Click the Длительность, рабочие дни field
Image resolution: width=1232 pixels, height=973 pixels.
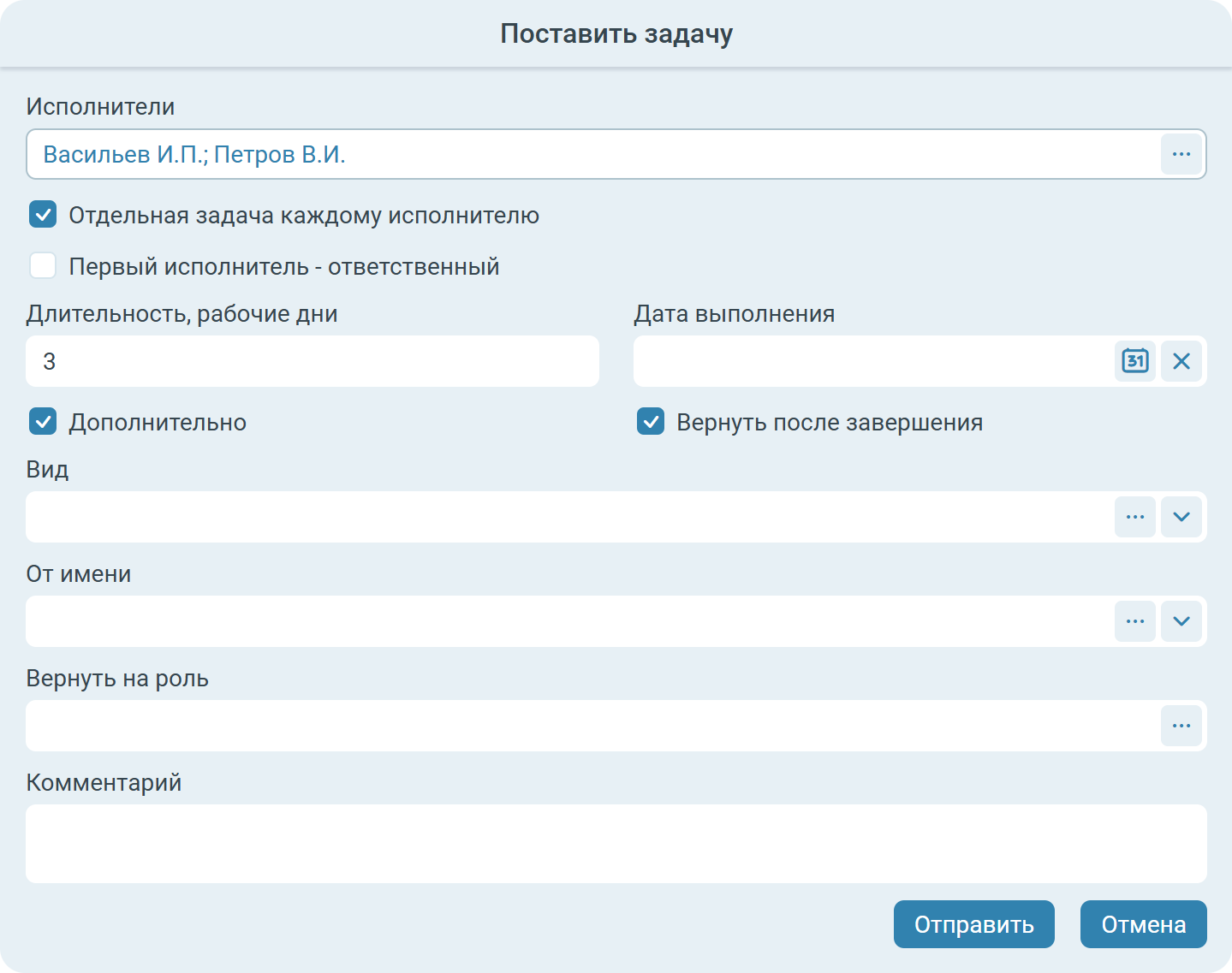[312, 361]
